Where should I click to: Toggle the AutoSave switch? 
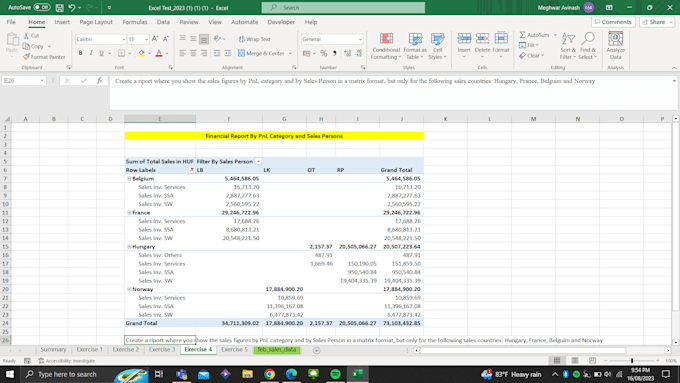pos(42,7)
